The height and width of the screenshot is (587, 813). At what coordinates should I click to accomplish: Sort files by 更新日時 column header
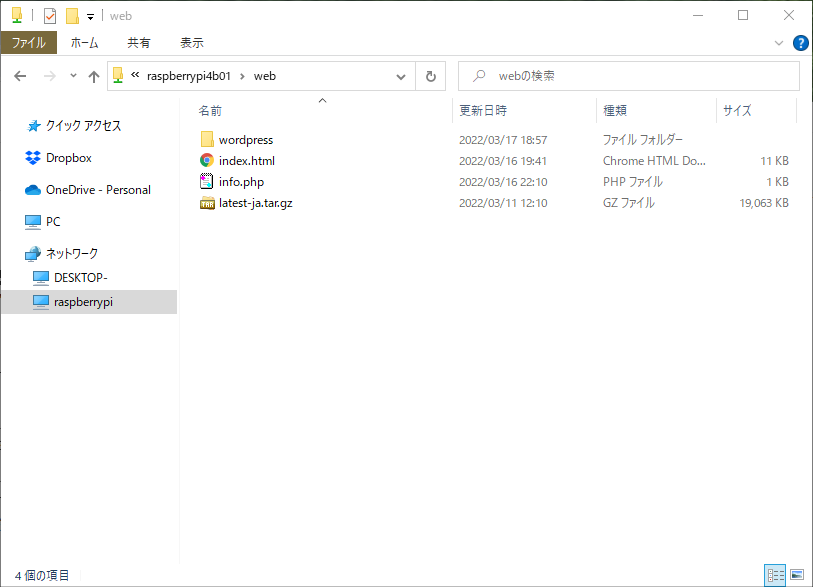483,110
